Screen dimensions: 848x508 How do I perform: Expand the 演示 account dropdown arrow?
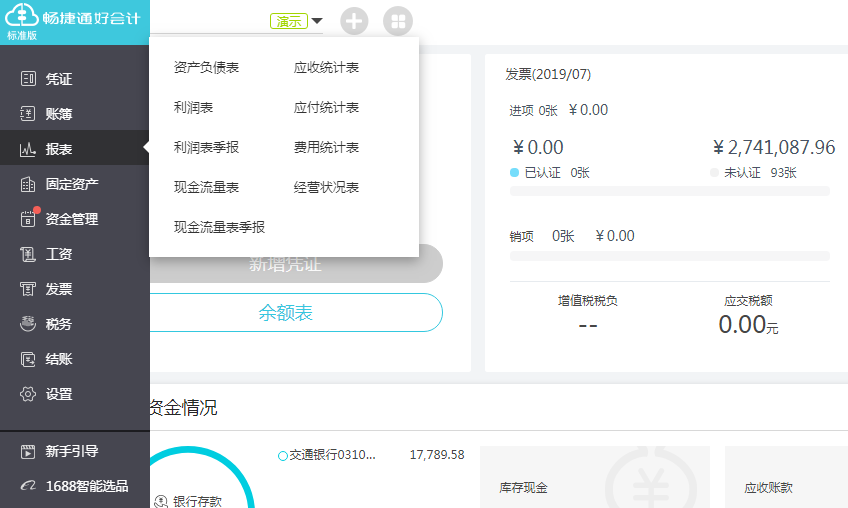317,21
